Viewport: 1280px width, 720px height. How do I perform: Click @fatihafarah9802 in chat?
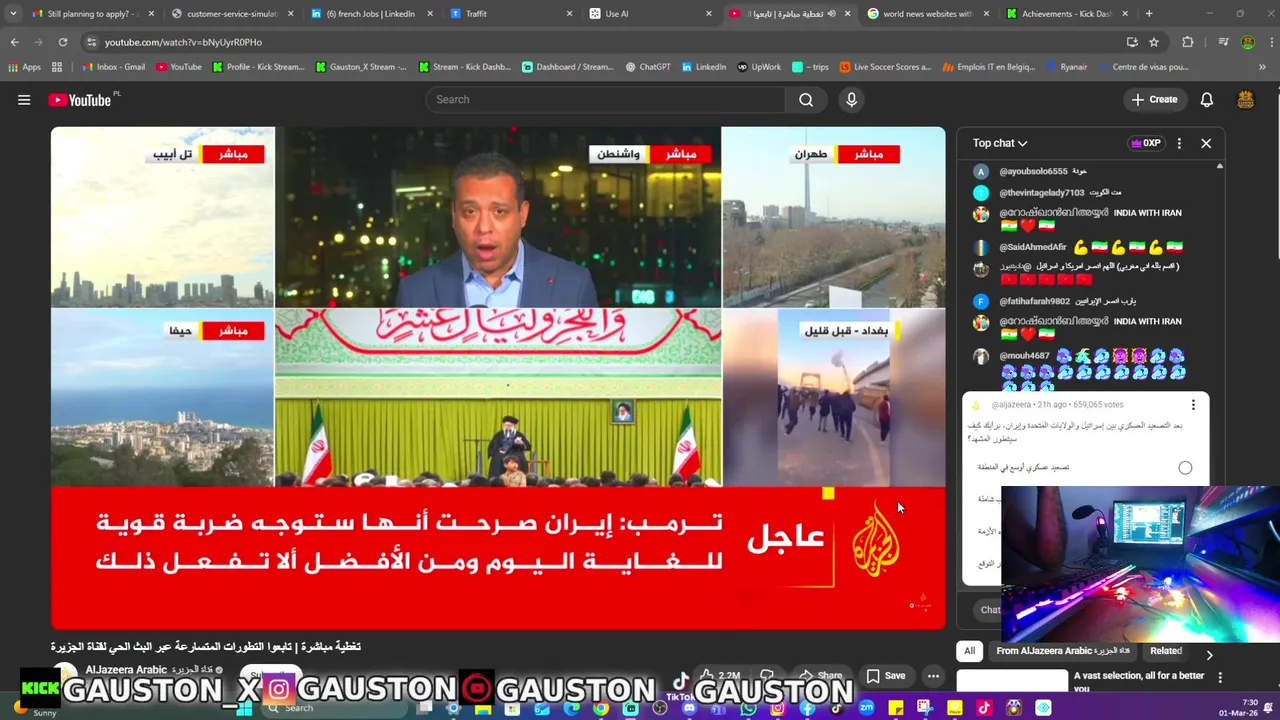pyautogui.click(x=1034, y=301)
